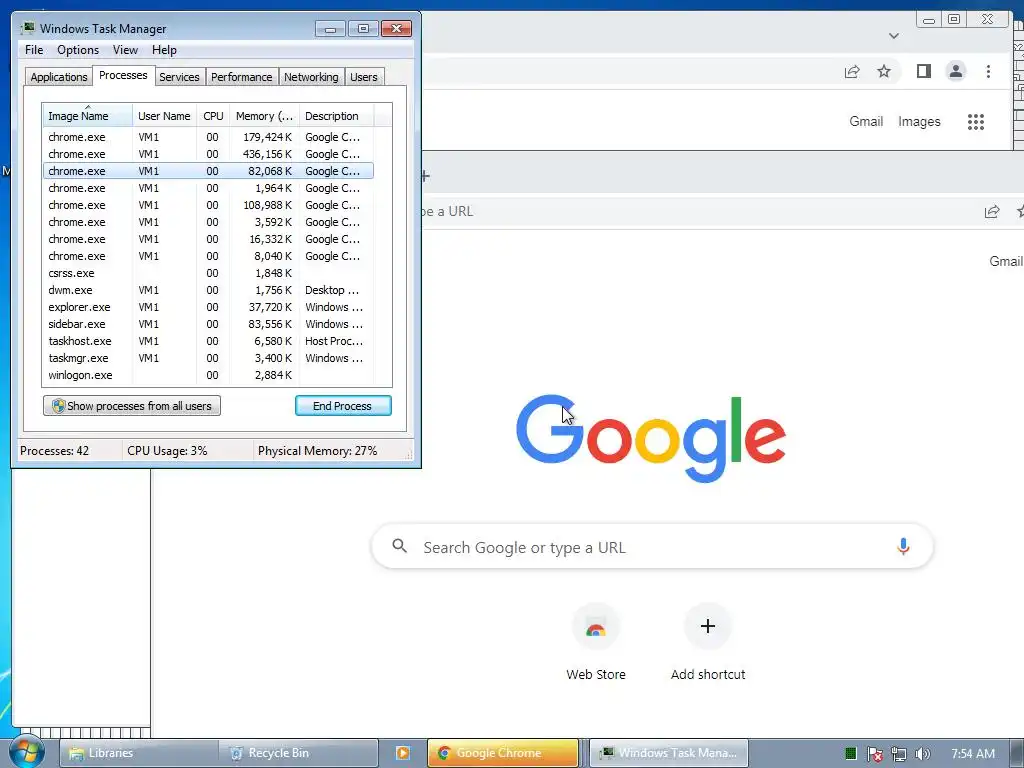Open the View menu in Task Manager
Viewport: 1024px width, 768px height.
[x=125, y=50]
